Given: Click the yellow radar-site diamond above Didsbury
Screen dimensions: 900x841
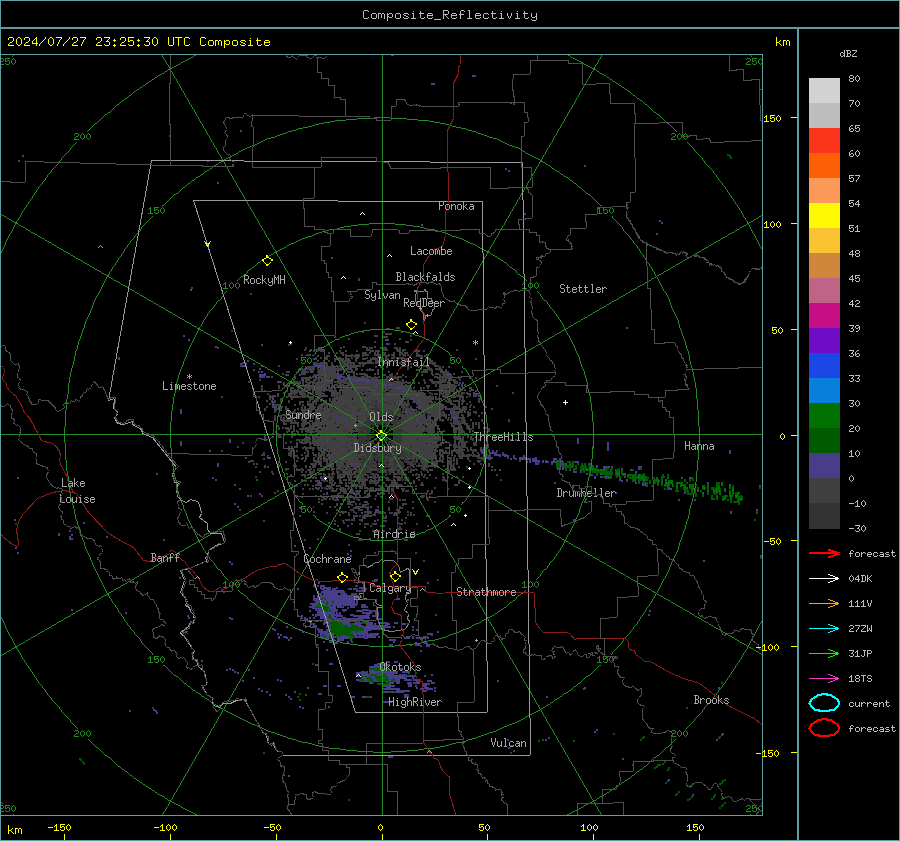Looking at the screenshot, I should pos(381,436).
